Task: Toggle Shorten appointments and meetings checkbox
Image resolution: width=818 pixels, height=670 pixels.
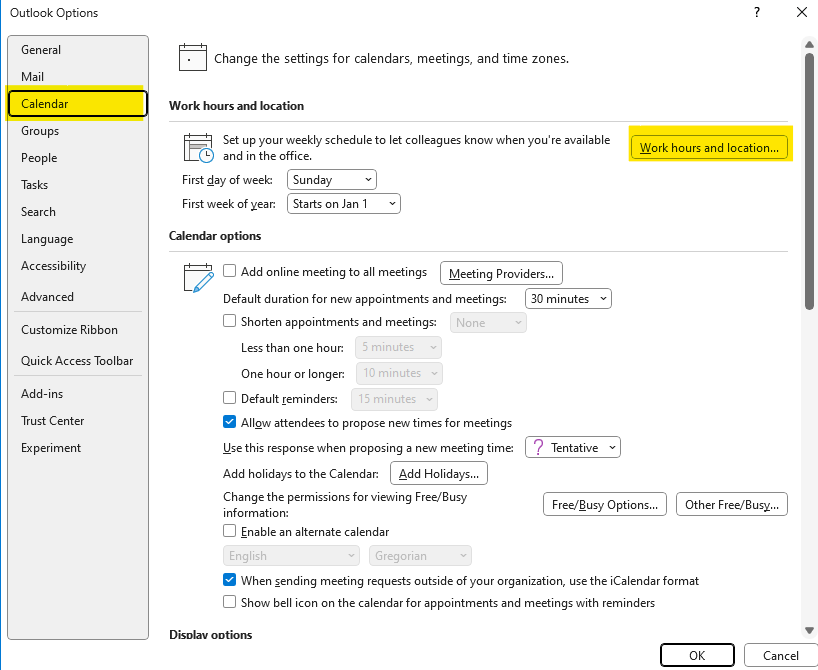Action: click(x=230, y=321)
